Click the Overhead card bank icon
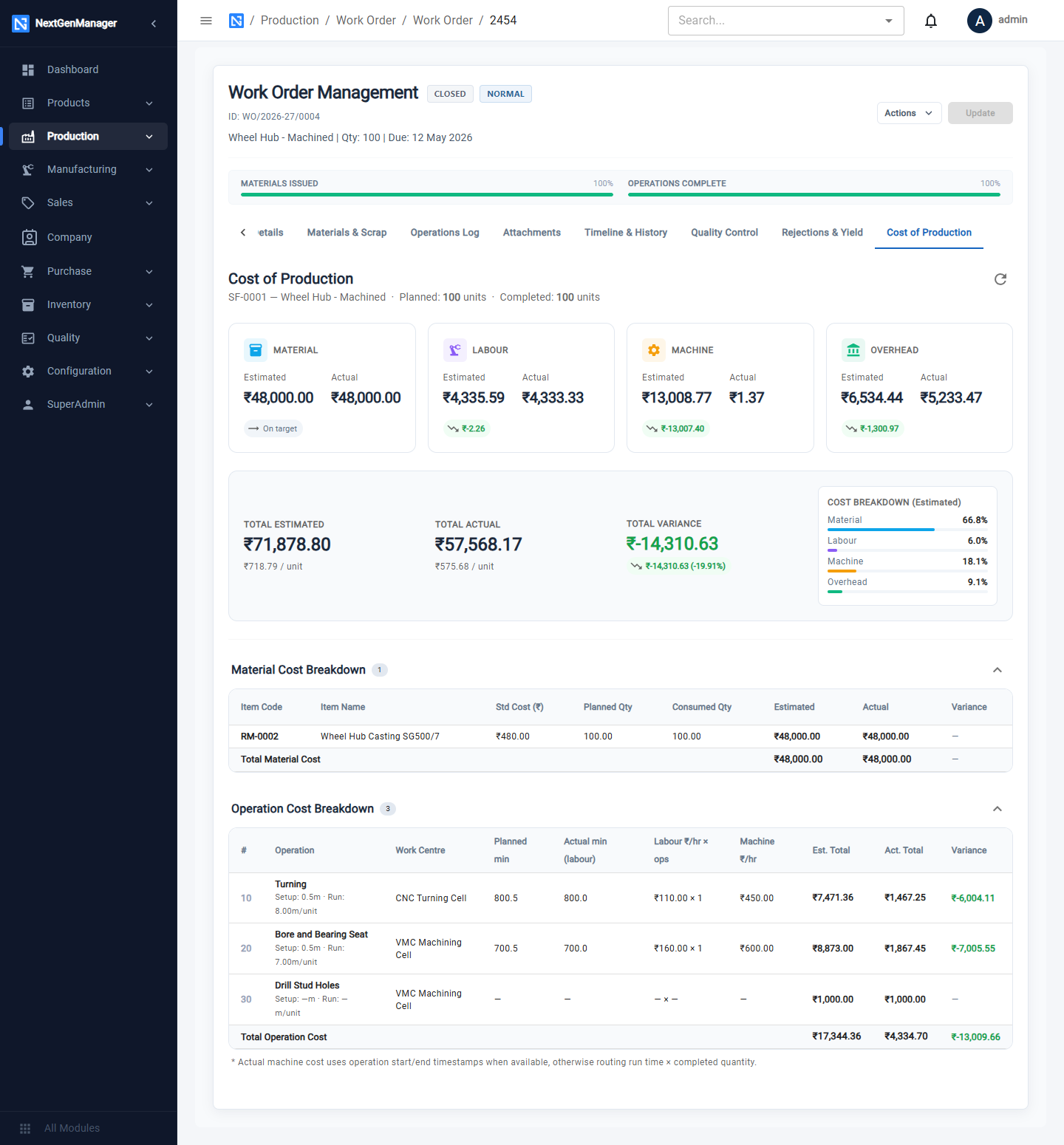 click(853, 350)
